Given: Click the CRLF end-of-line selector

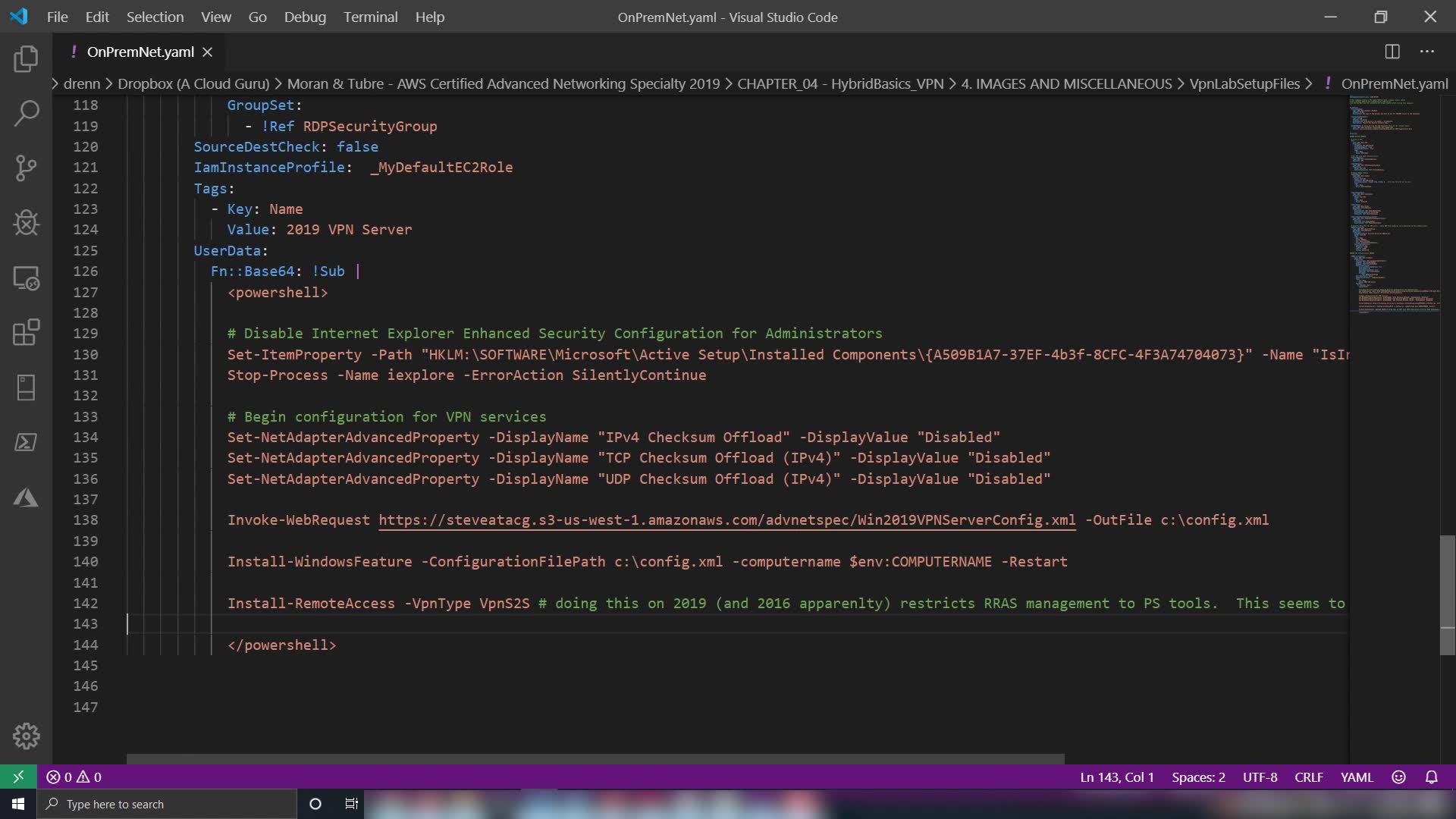Looking at the screenshot, I should click(1308, 777).
